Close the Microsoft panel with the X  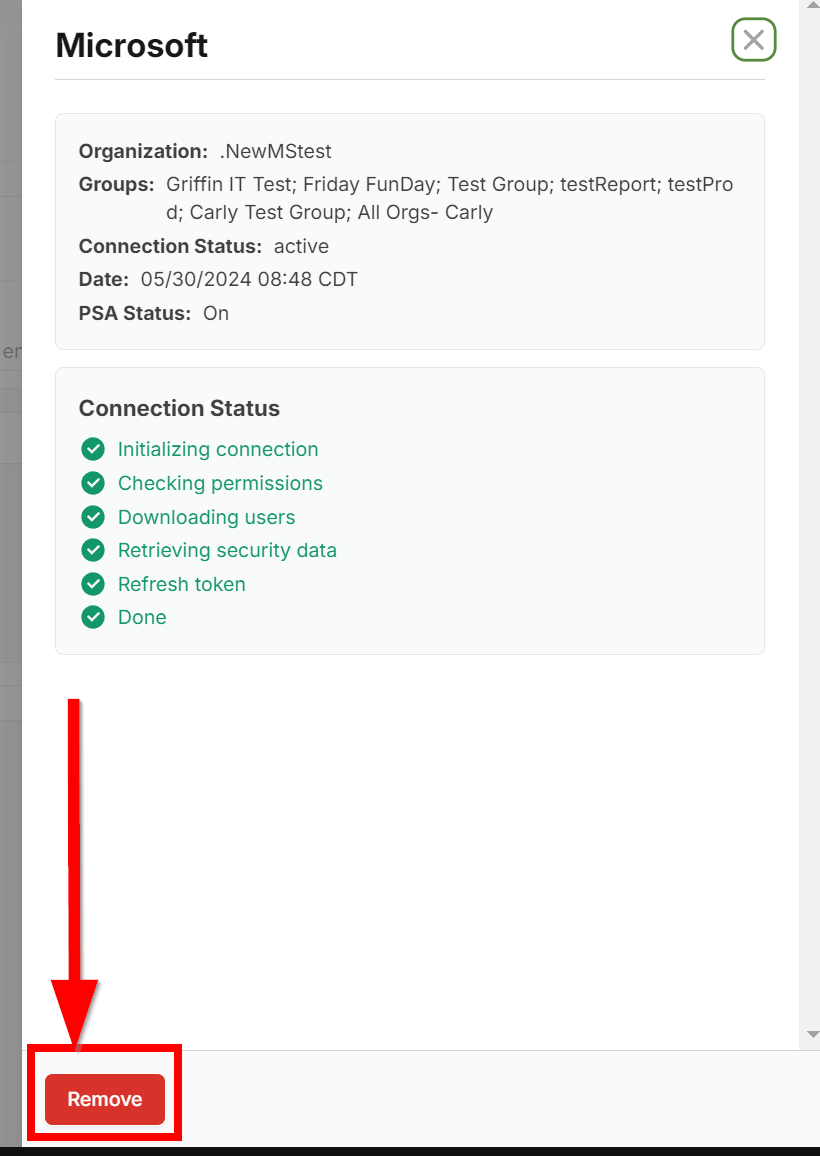(753, 40)
